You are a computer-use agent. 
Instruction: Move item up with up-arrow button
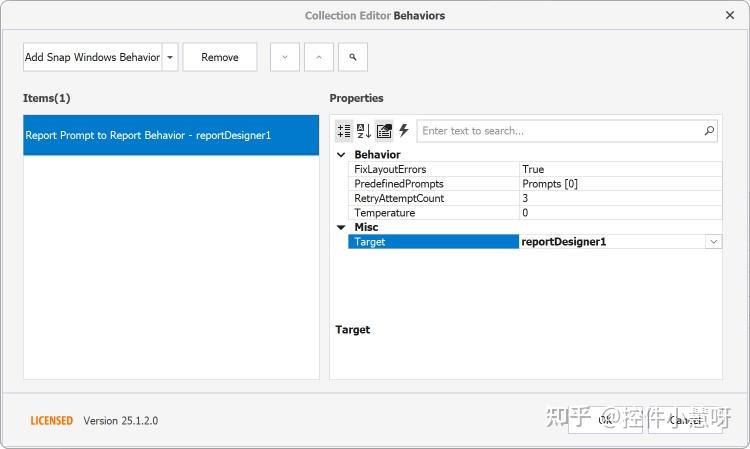coord(319,57)
